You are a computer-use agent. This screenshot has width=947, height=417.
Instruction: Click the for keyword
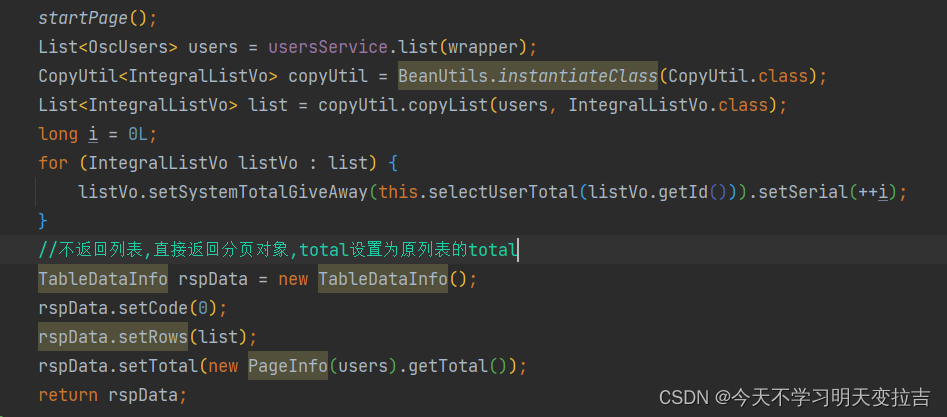click(x=53, y=163)
